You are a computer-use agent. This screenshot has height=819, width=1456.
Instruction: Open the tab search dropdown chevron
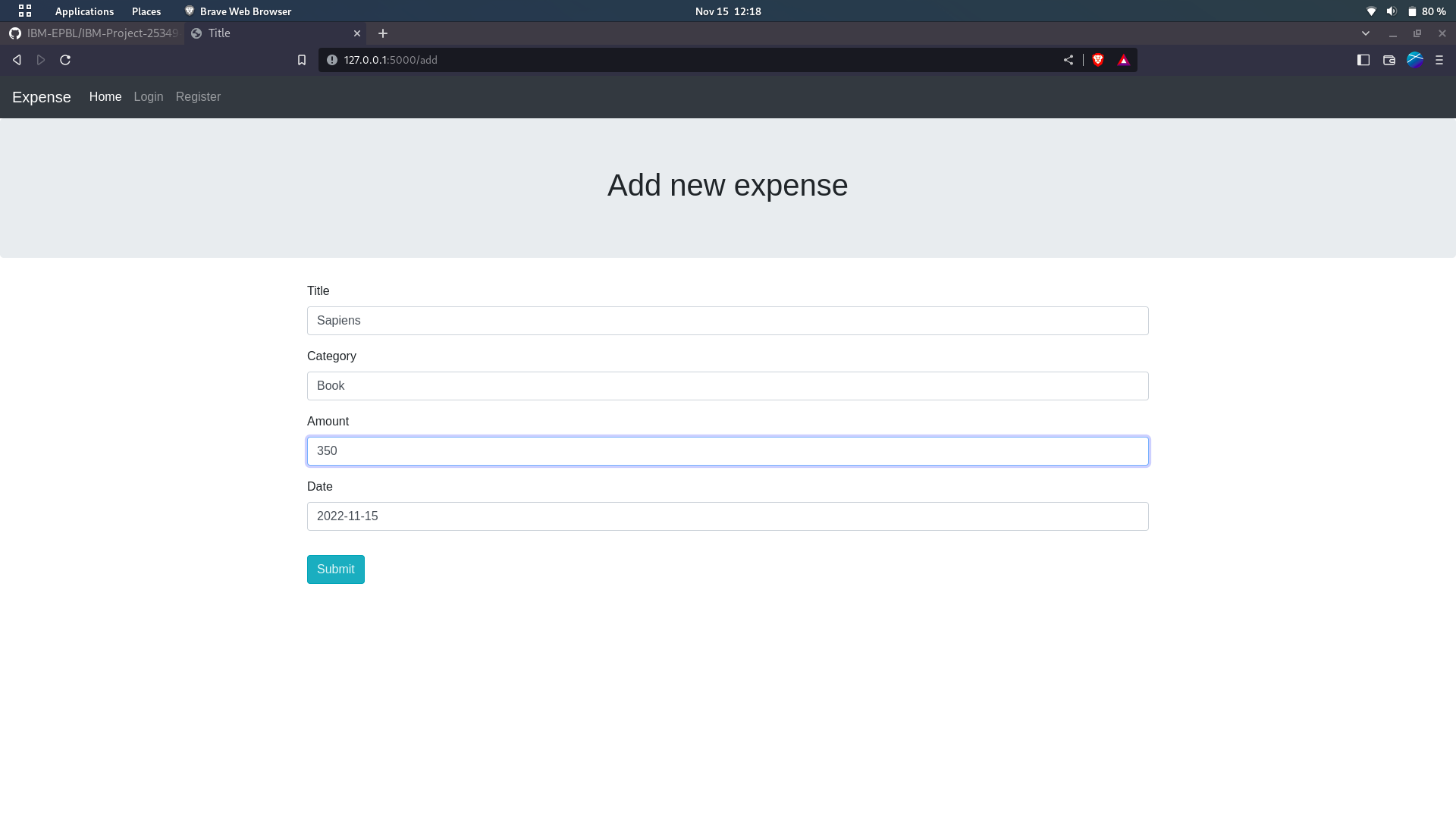tap(1366, 33)
